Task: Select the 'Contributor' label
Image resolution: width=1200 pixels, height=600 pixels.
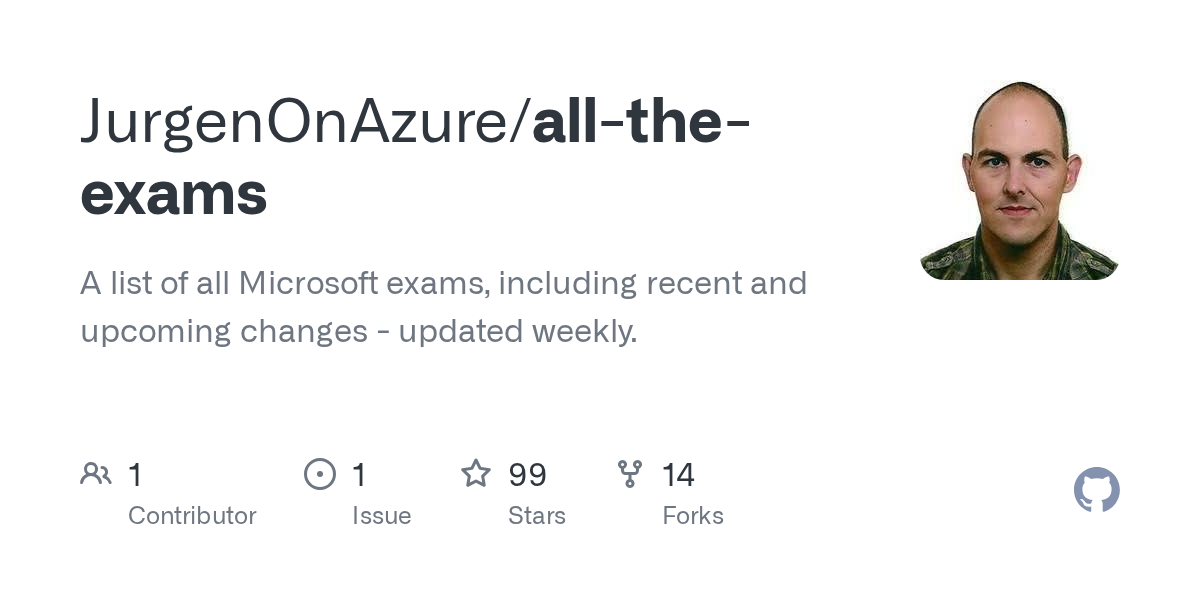Action: [192, 516]
